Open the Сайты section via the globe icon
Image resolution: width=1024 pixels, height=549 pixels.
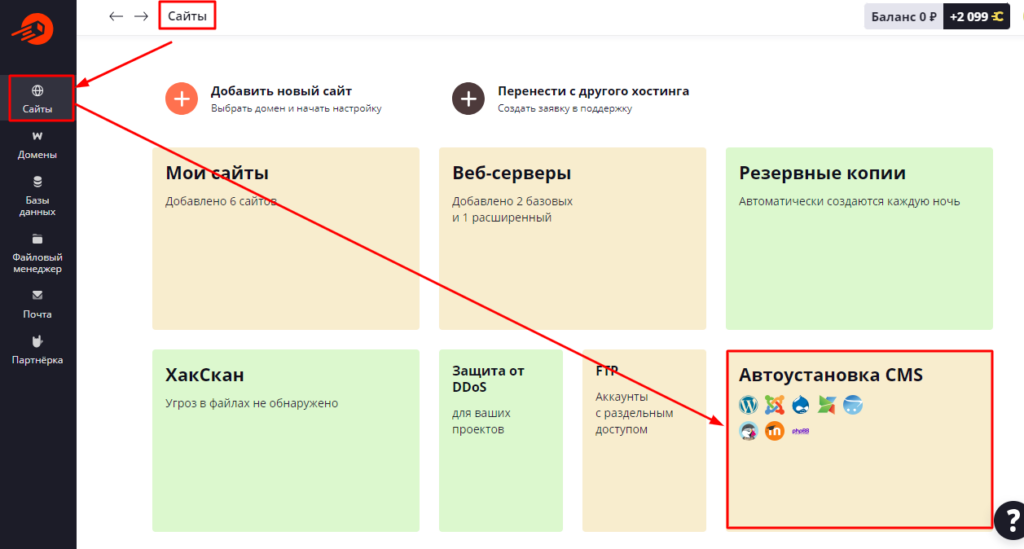tap(37, 91)
